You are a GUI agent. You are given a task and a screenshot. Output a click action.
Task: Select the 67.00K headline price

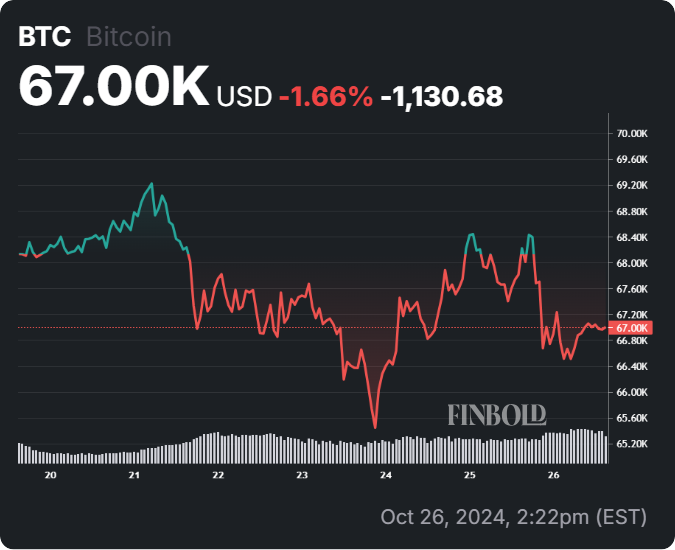(113, 87)
